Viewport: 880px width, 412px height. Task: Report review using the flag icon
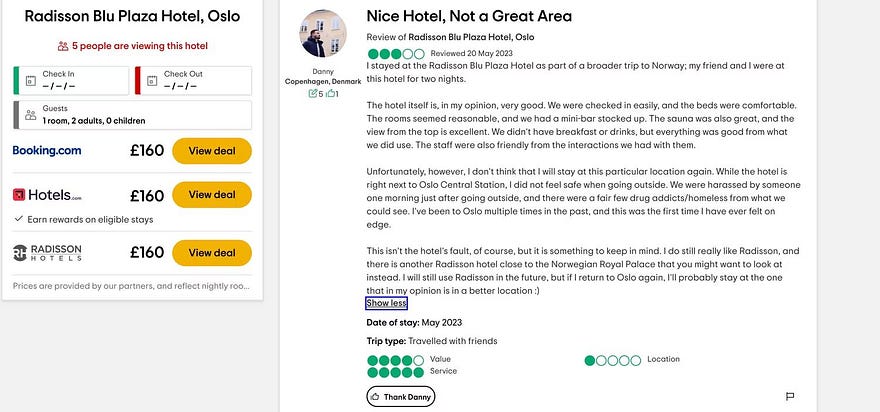pyautogui.click(x=790, y=396)
